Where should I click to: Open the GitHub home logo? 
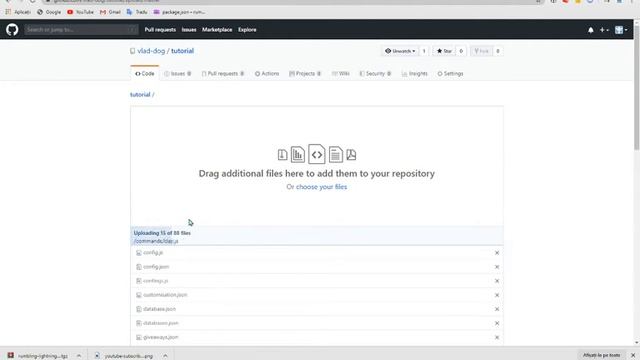point(12,29)
